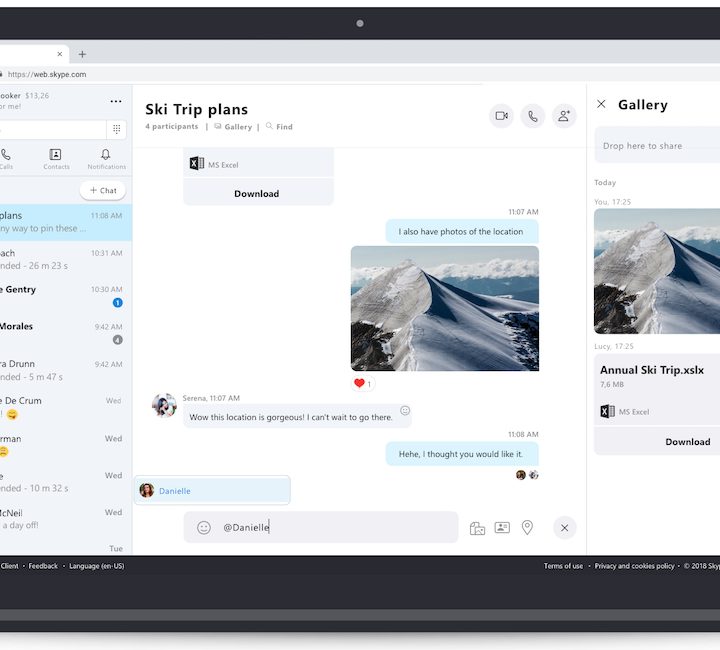Download the Excel file in chat
720x650 pixels.
(257, 194)
